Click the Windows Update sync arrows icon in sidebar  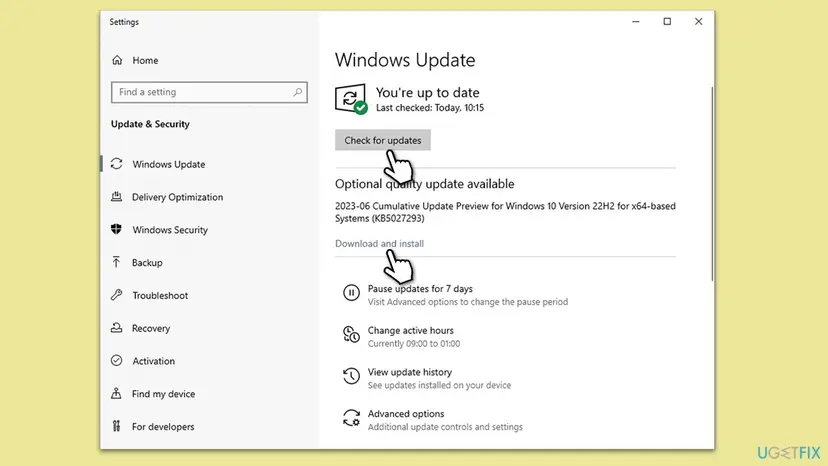tap(117, 164)
